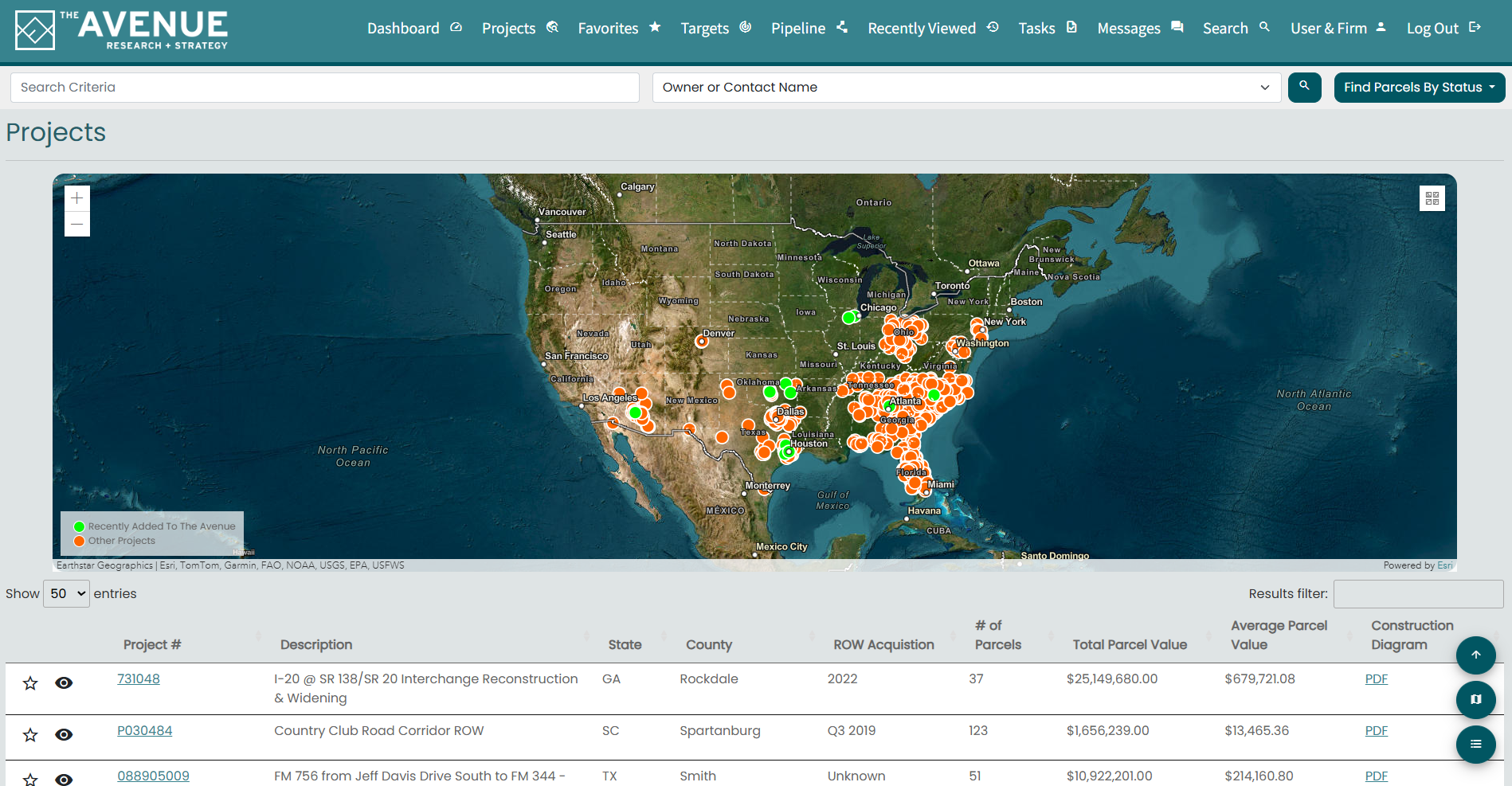Toggle eye icon for project P030484
The image size is (1512, 786).
click(64, 735)
